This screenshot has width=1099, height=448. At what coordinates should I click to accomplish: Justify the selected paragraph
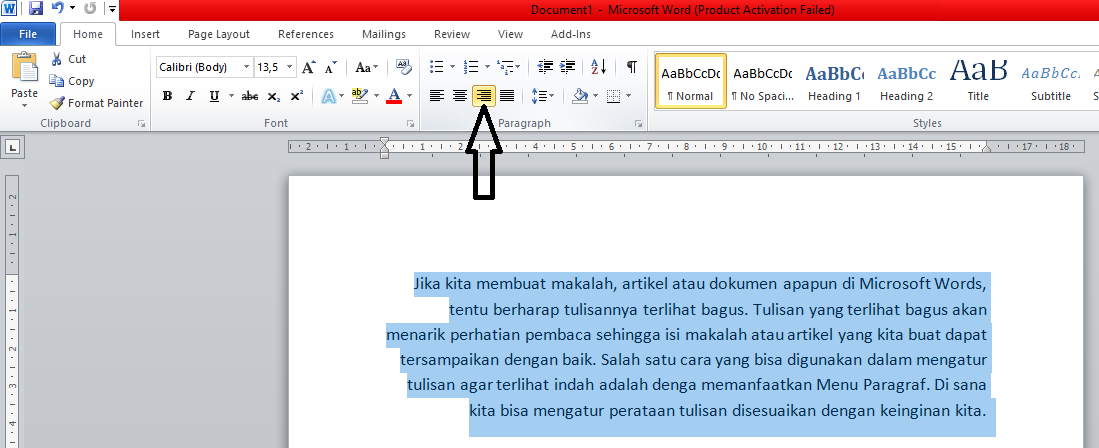pos(507,96)
